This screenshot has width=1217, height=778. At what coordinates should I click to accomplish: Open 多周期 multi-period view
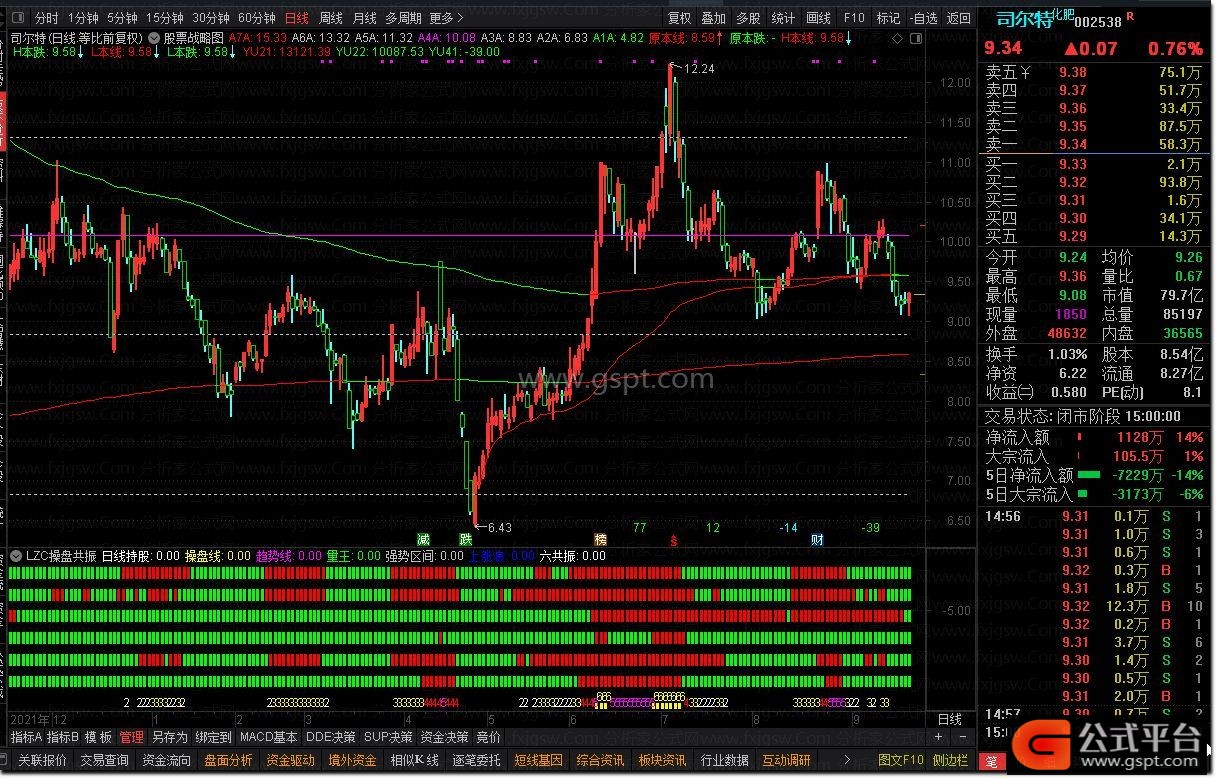pyautogui.click(x=404, y=18)
